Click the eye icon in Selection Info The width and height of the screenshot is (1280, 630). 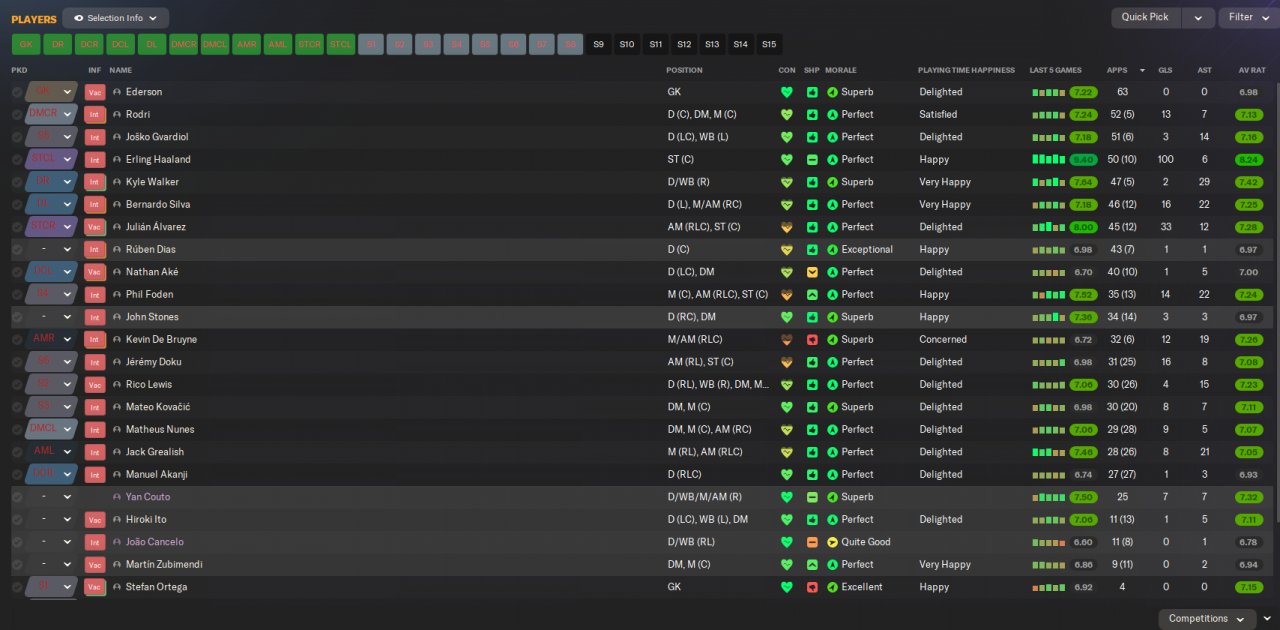78,18
